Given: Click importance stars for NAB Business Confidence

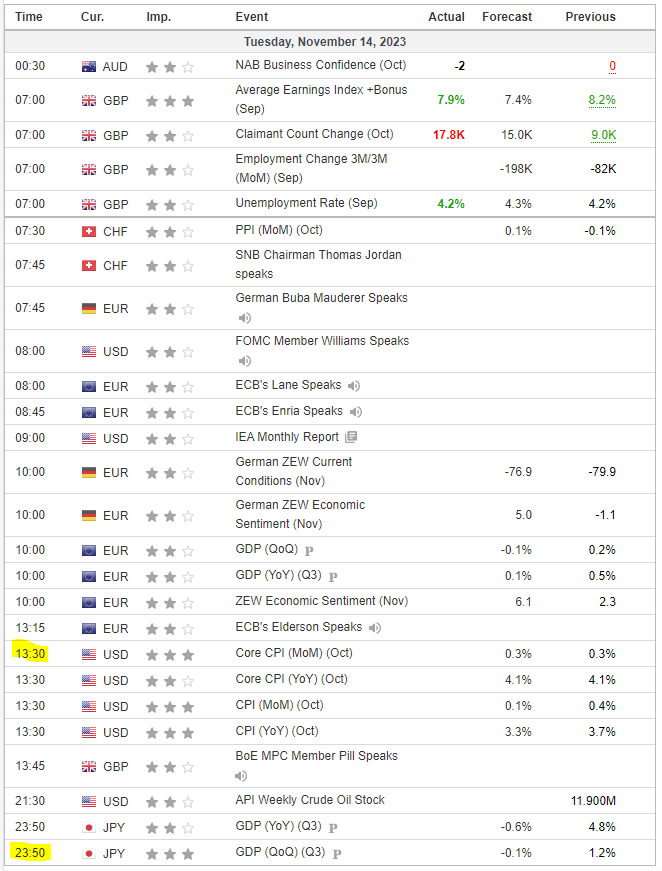Looking at the screenshot, I should pyautogui.click(x=170, y=67).
